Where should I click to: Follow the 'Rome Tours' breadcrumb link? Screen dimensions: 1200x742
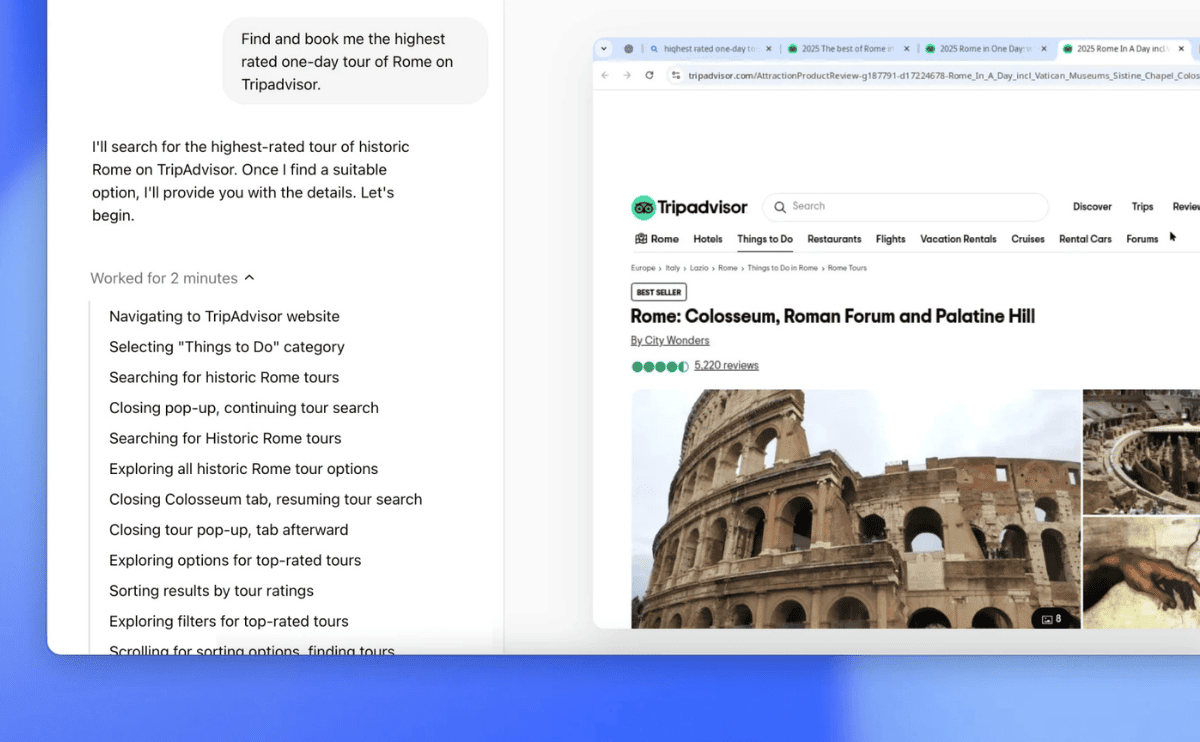[x=847, y=268]
